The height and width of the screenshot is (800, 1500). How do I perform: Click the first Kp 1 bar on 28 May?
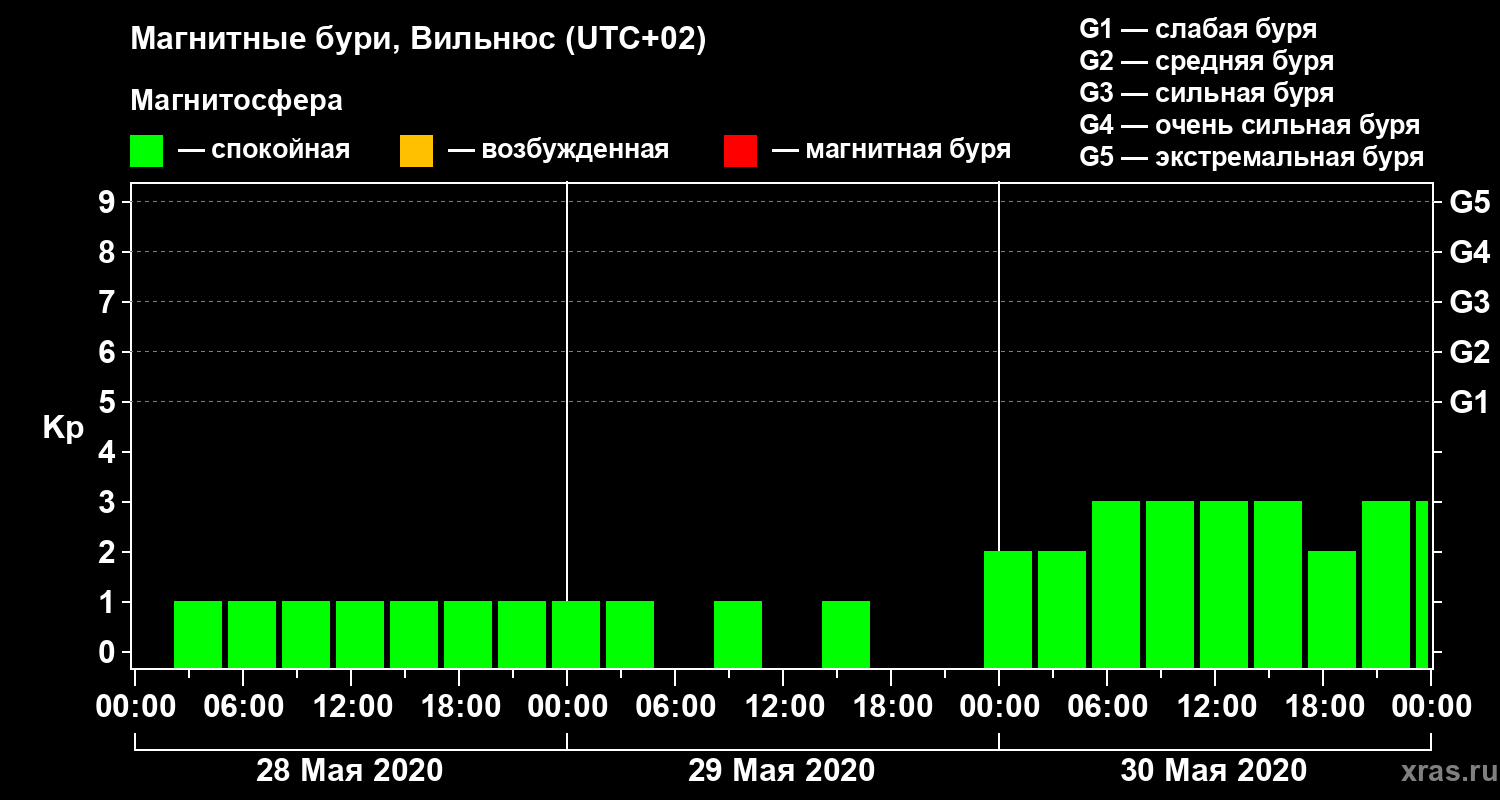[x=198, y=634]
